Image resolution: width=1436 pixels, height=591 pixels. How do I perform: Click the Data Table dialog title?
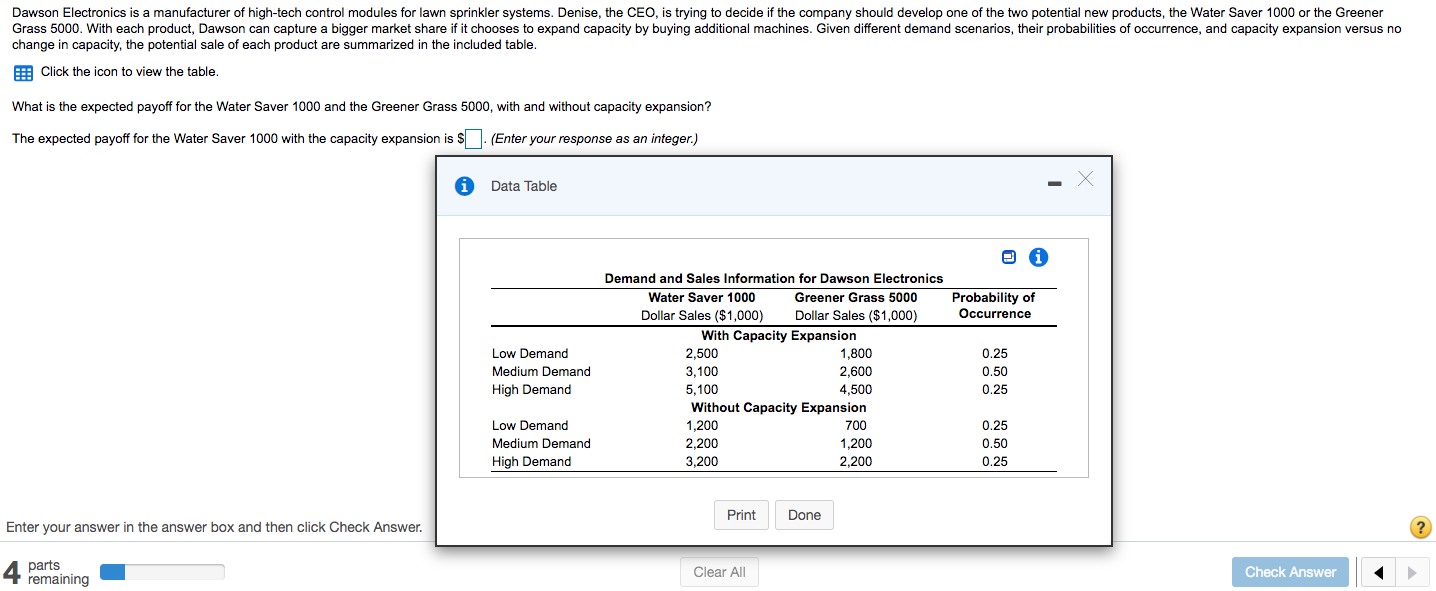(x=524, y=186)
